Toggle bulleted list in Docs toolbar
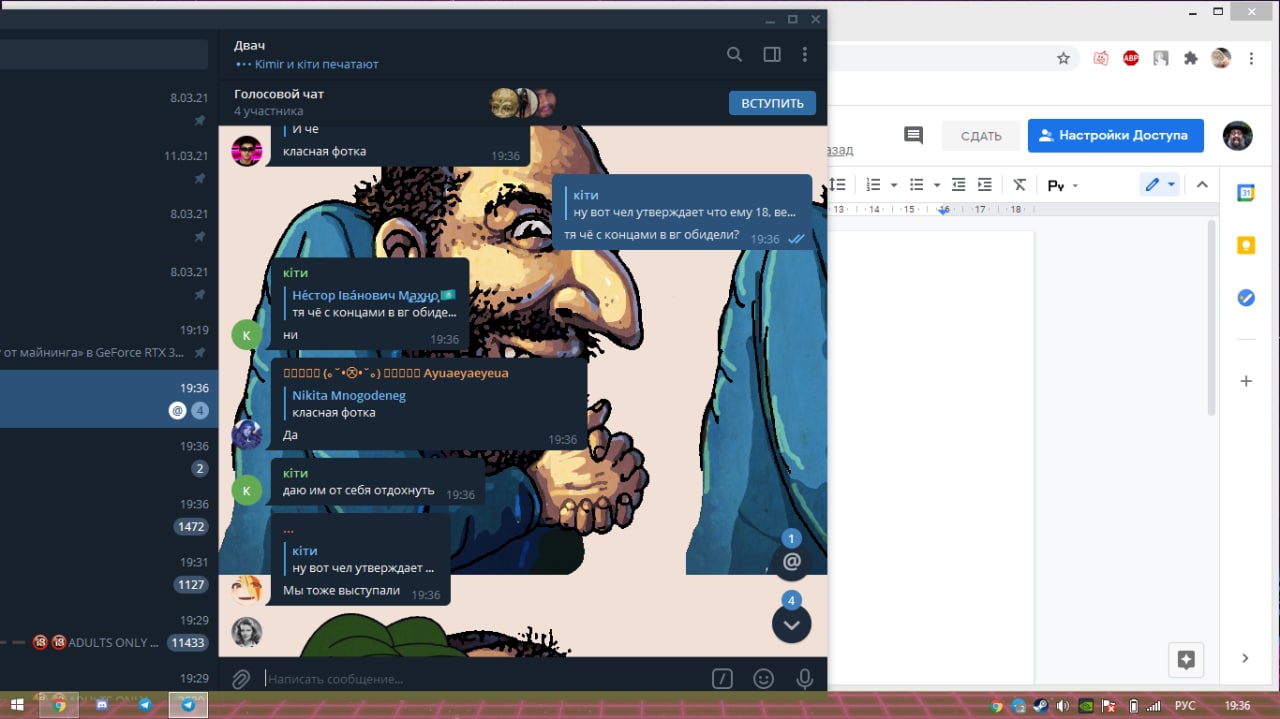 [916, 185]
